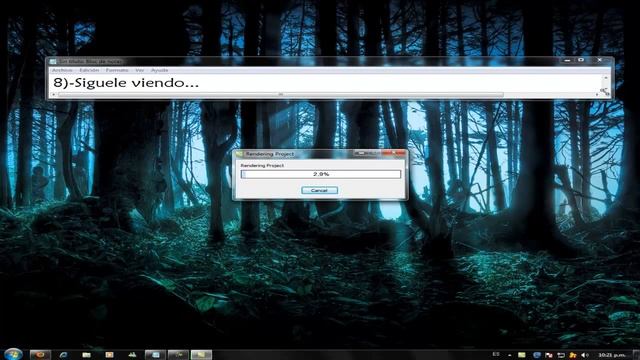Click the ES language indicator in tray
The height and width of the screenshot is (360, 640).
tap(496, 354)
